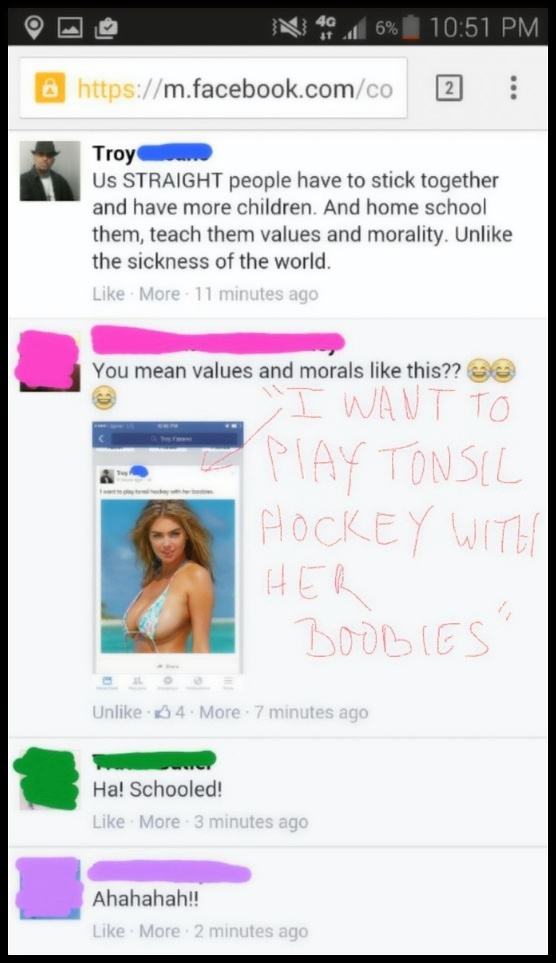The width and height of the screenshot is (556, 963).
Task: Like the 'Ahahahah!!' comment
Action: click(108, 931)
